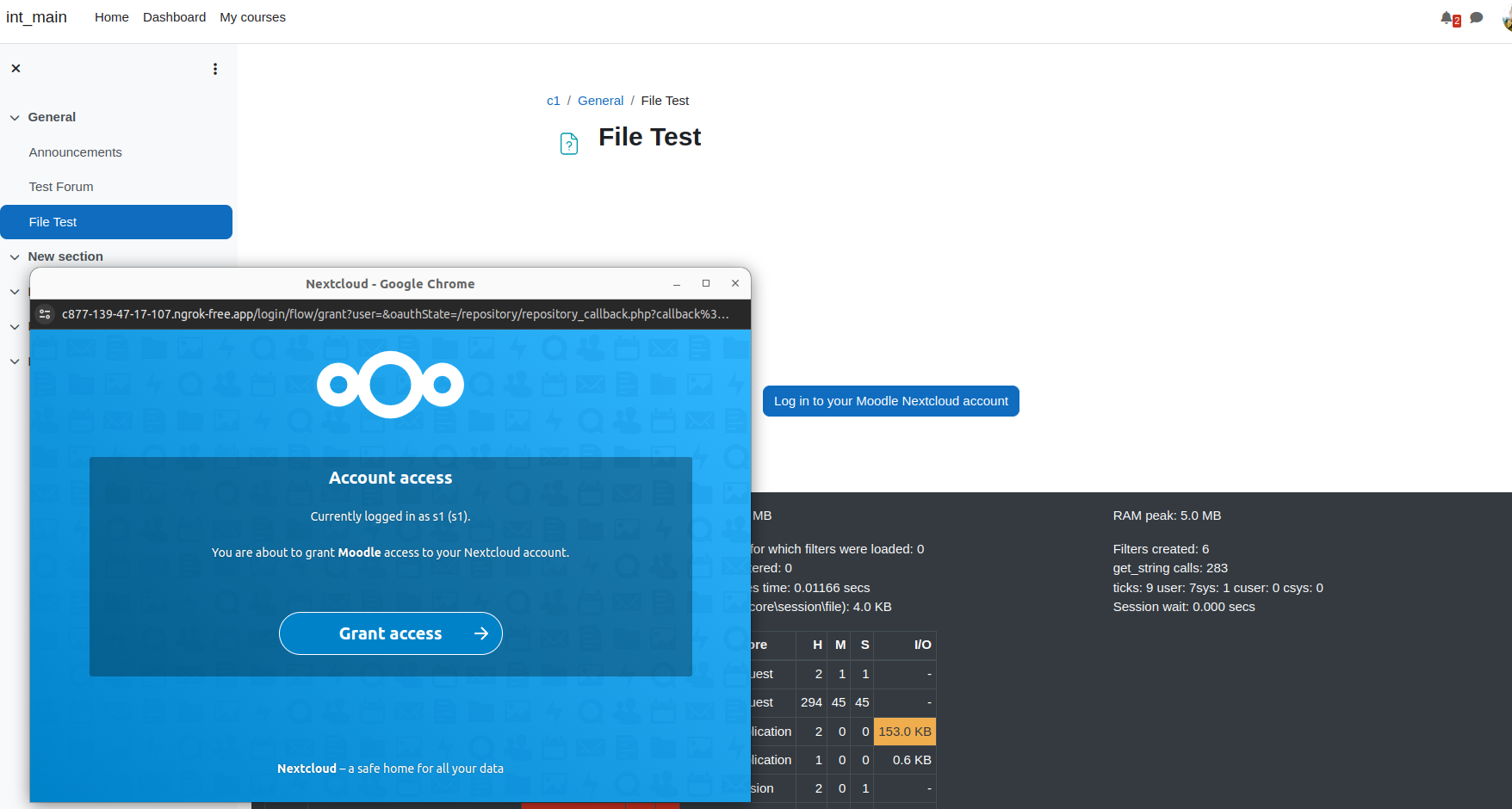Open Test Forum in course index

(61, 187)
